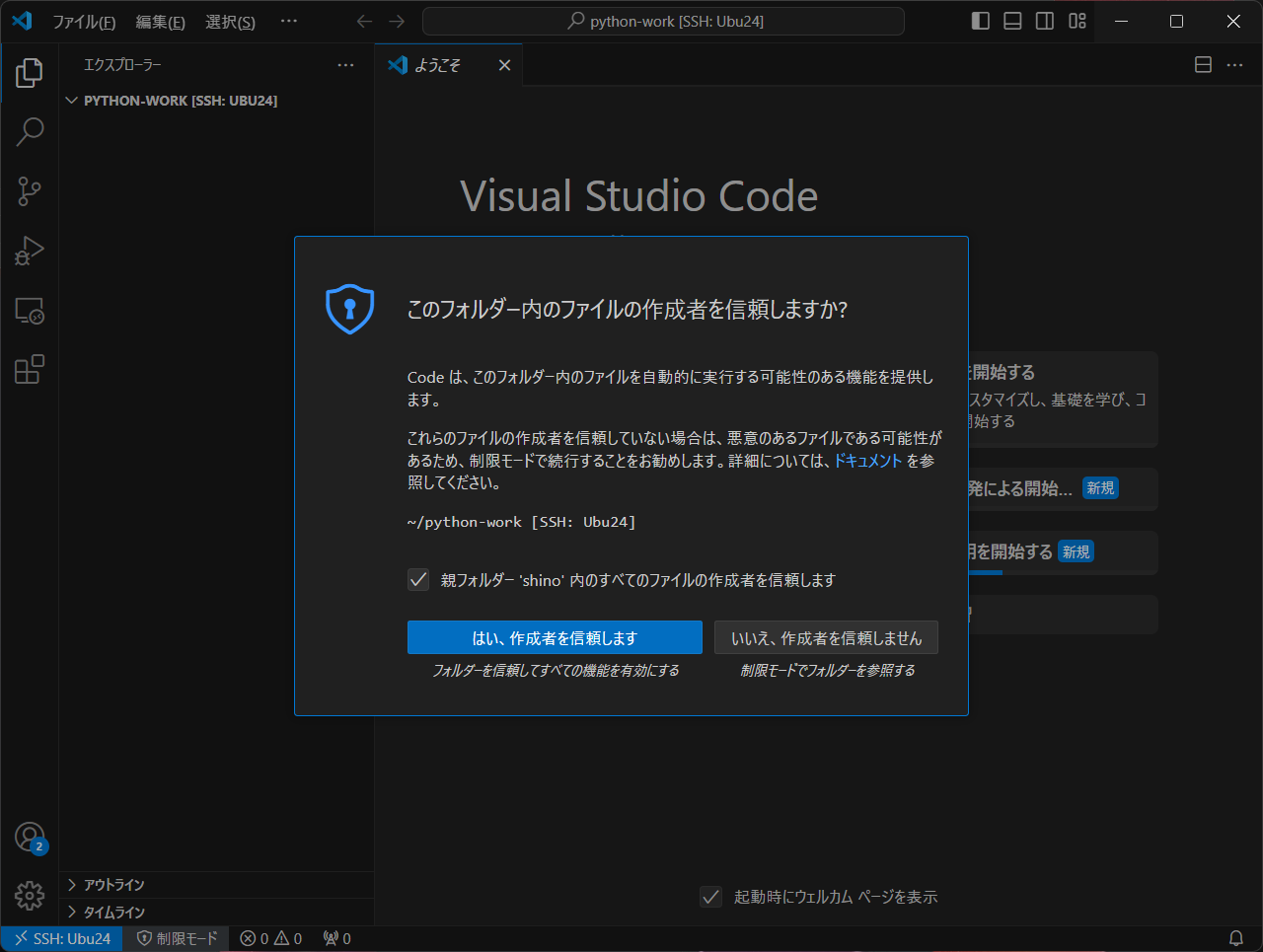Click はい、作成者を信頼します button
Screen dimensions: 1263x952
click(x=555, y=638)
